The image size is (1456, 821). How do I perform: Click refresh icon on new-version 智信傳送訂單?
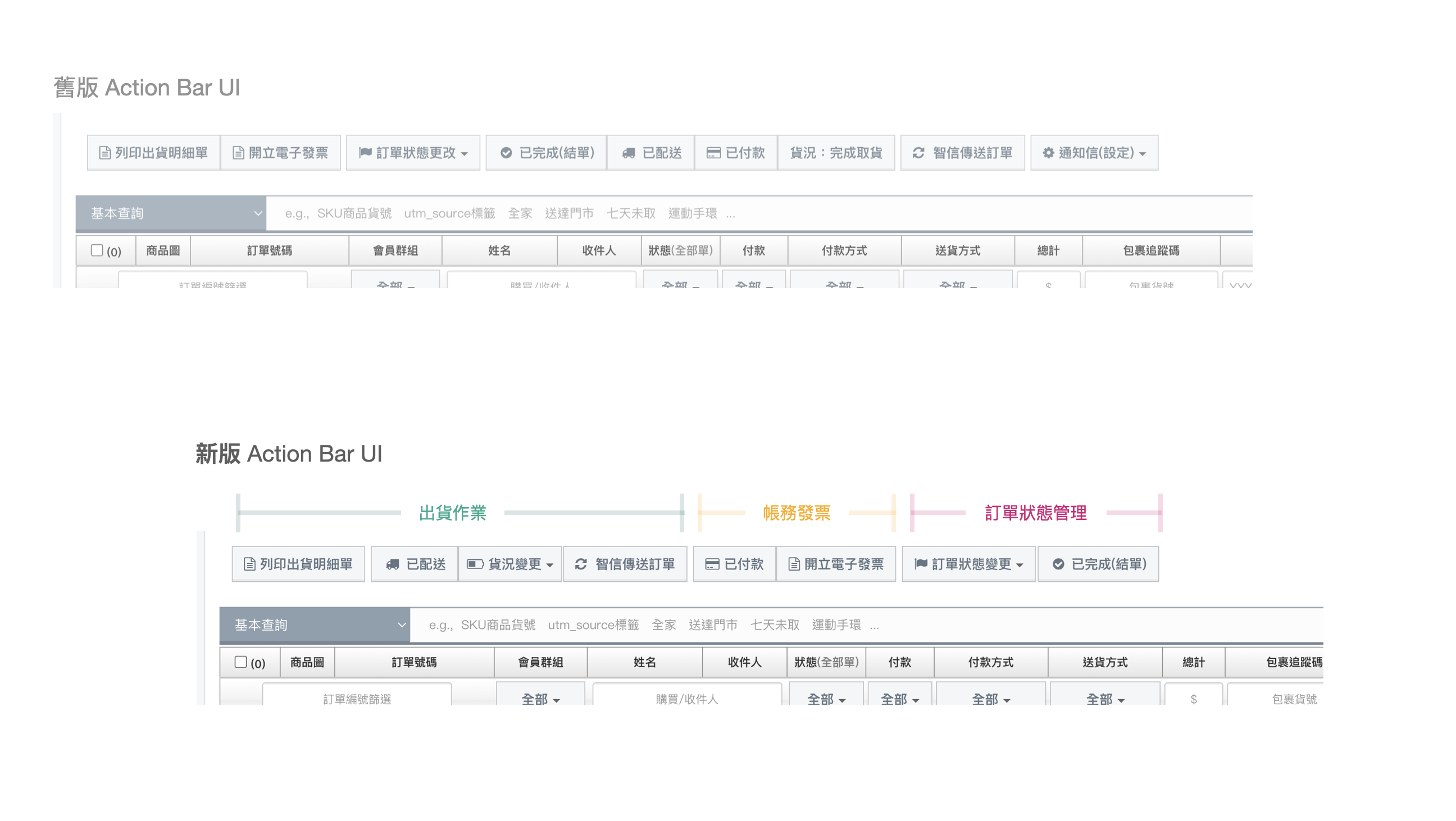[580, 564]
